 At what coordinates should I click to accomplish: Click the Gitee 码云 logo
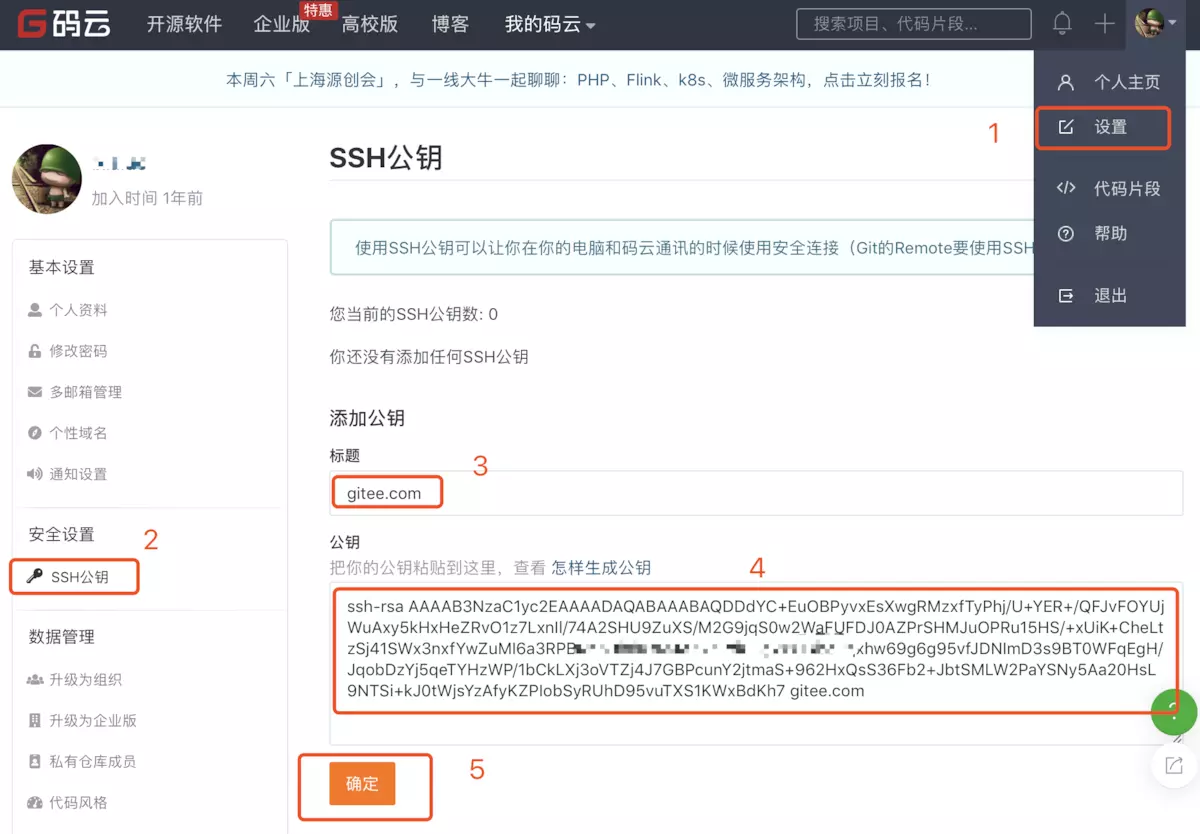coord(63,24)
